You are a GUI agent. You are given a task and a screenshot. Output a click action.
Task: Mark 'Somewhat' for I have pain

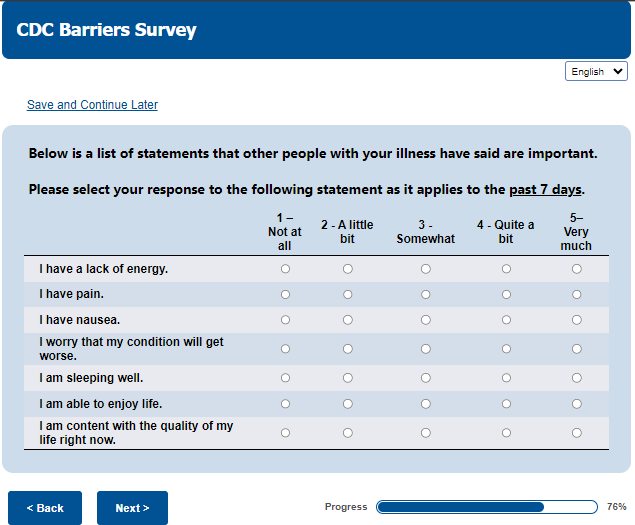426,295
